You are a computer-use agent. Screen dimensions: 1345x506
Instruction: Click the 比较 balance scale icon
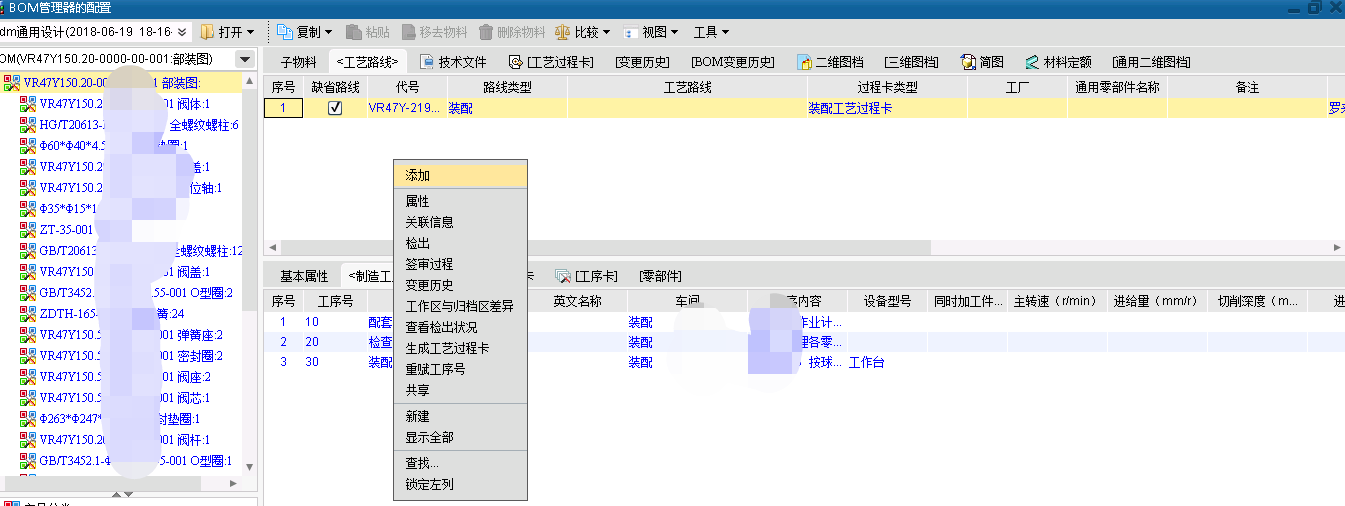562,32
